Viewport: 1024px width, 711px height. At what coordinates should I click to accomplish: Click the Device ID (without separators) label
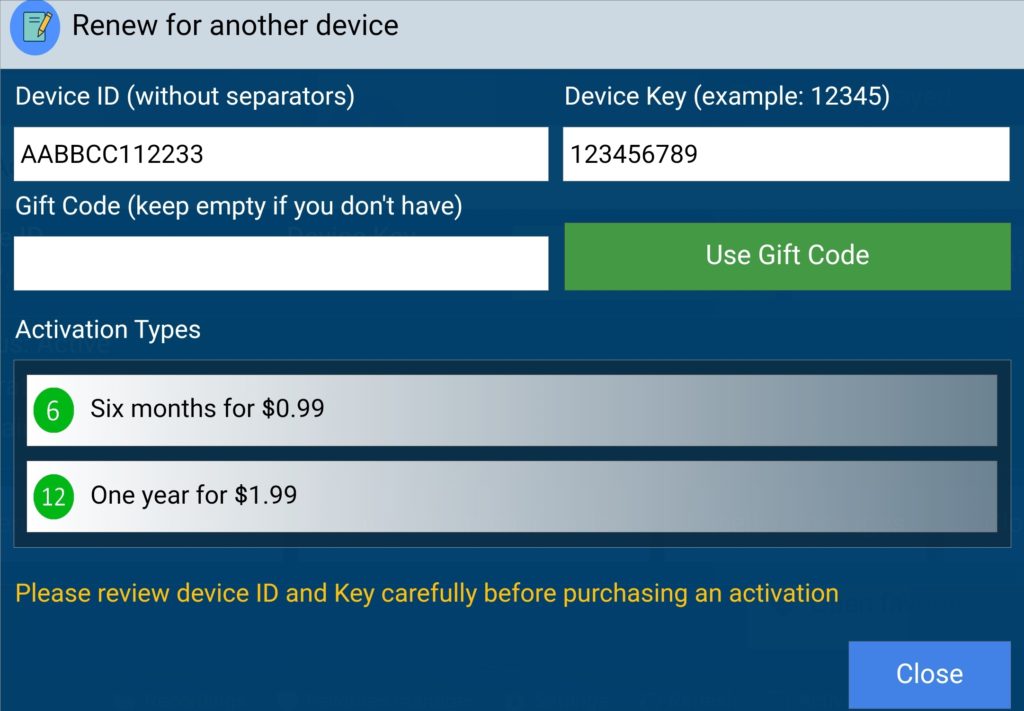point(185,97)
